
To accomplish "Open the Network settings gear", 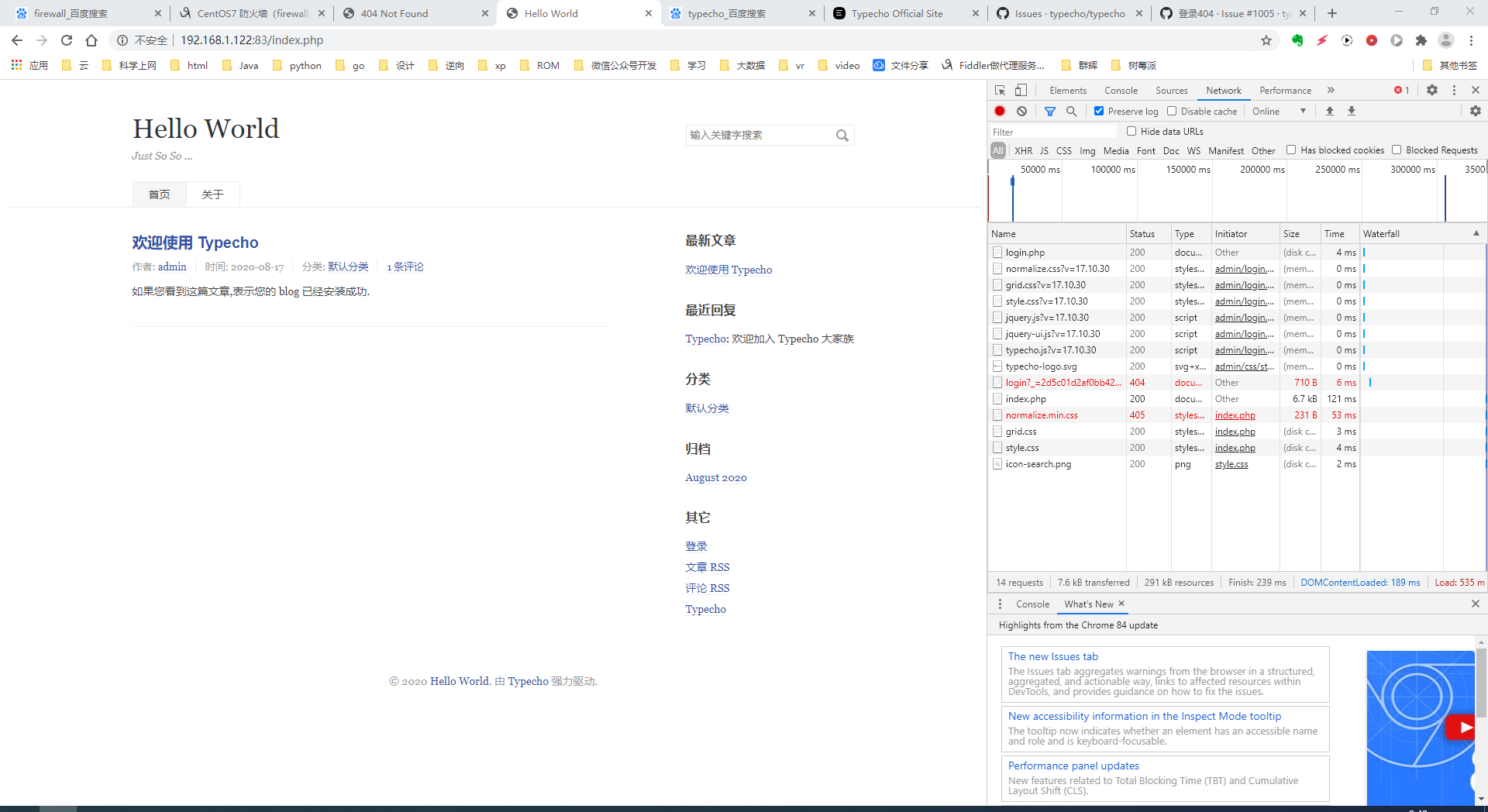I will point(1476,111).
